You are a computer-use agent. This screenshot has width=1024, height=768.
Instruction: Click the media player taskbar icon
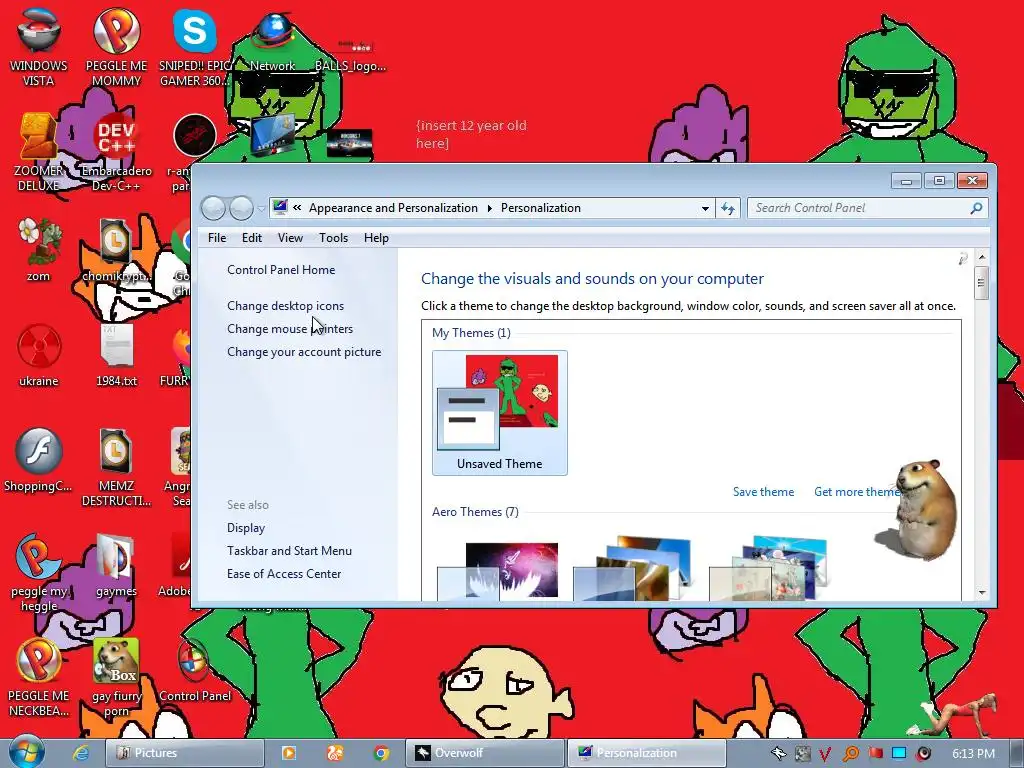coord(288,753)
